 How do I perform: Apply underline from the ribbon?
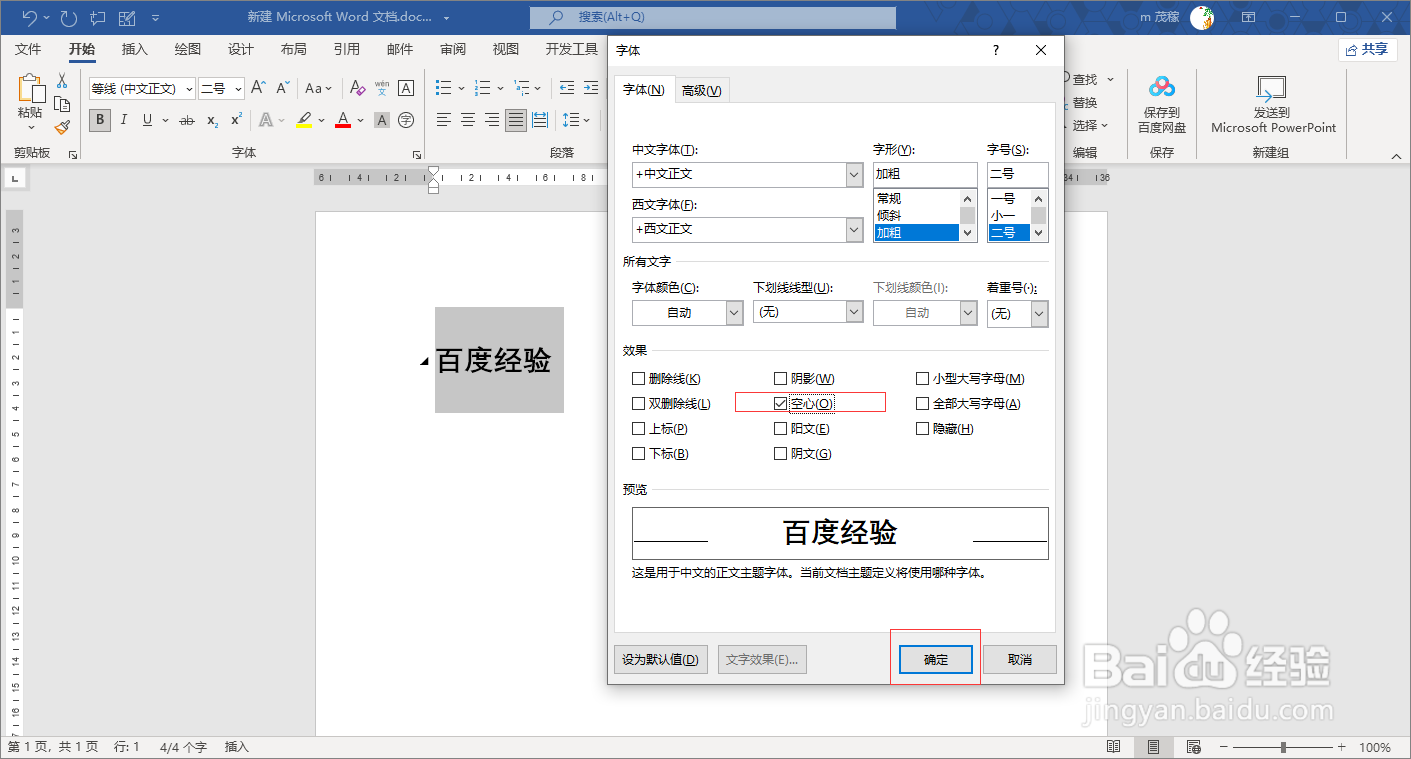(148, 120)
